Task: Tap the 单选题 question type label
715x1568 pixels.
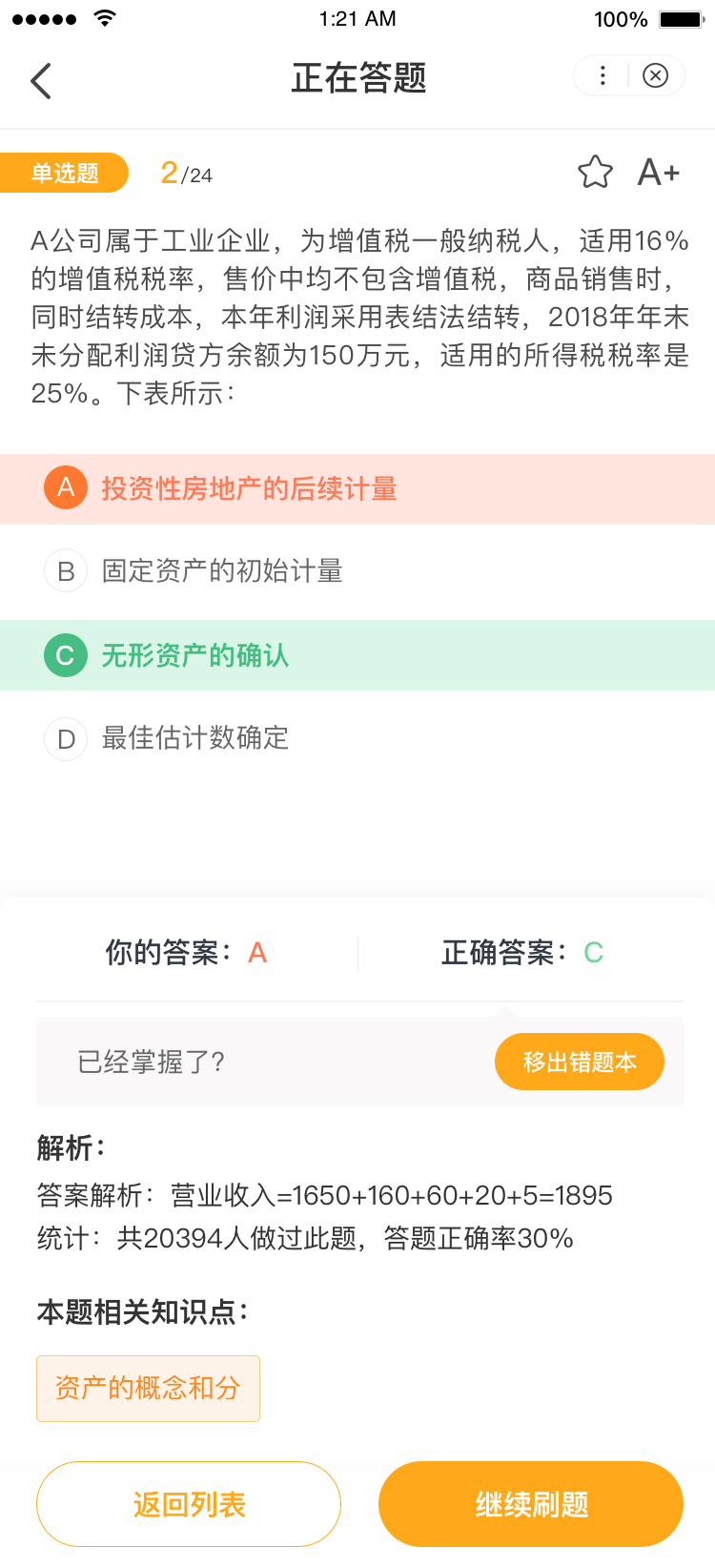Action: click(x=65, y=173)
